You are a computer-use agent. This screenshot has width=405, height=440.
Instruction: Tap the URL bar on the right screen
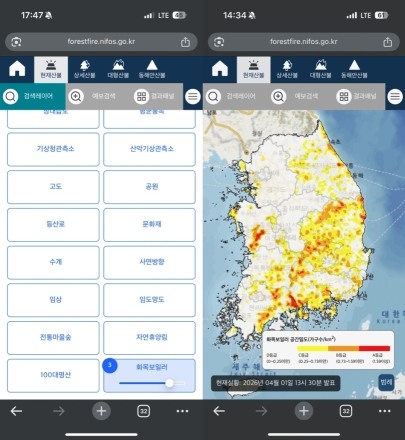[x=304, y=42]
